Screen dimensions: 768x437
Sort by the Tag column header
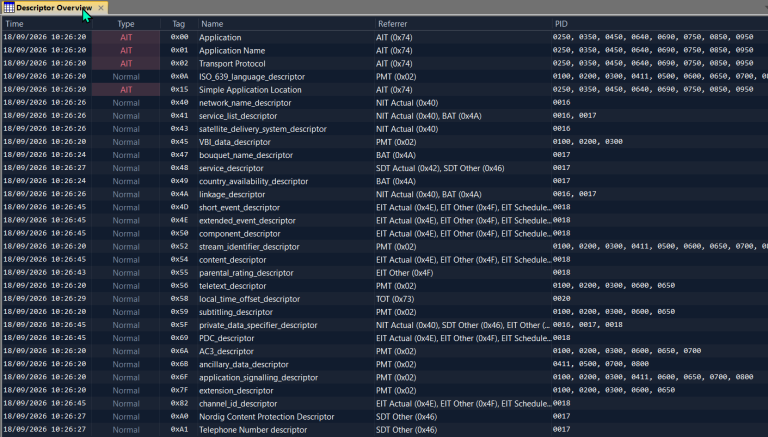(179, 24)
